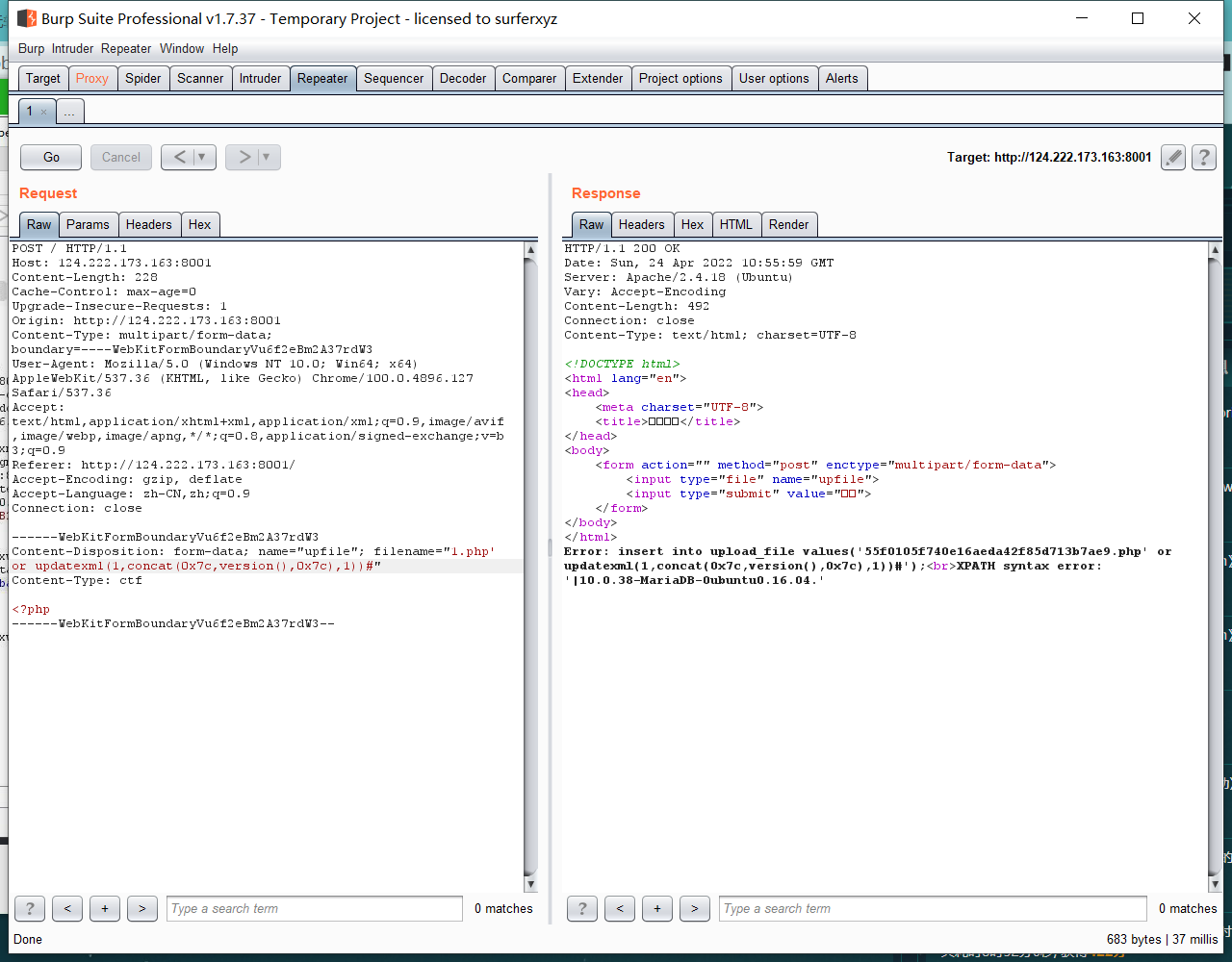This screenshot has height=962, width=1232.
Task: Open the Burp menu
Action: [31, 48]
